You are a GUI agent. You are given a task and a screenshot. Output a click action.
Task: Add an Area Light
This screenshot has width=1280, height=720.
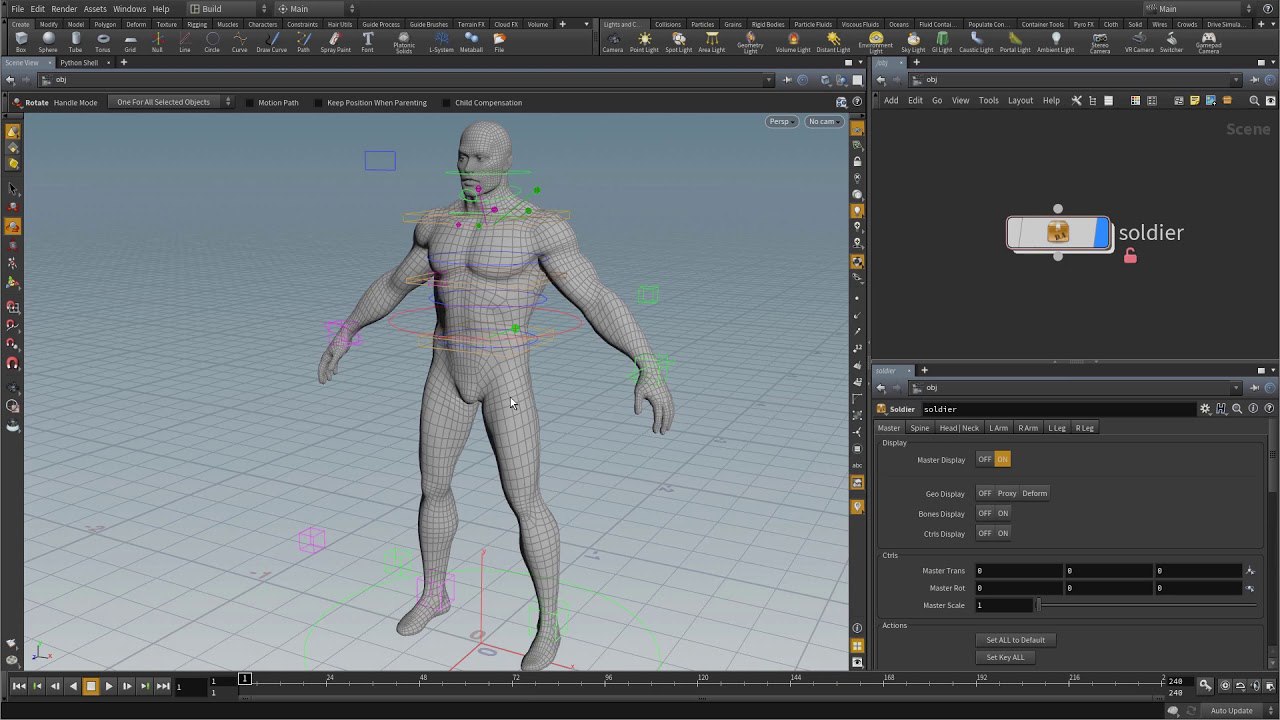[x=711, y=42]
